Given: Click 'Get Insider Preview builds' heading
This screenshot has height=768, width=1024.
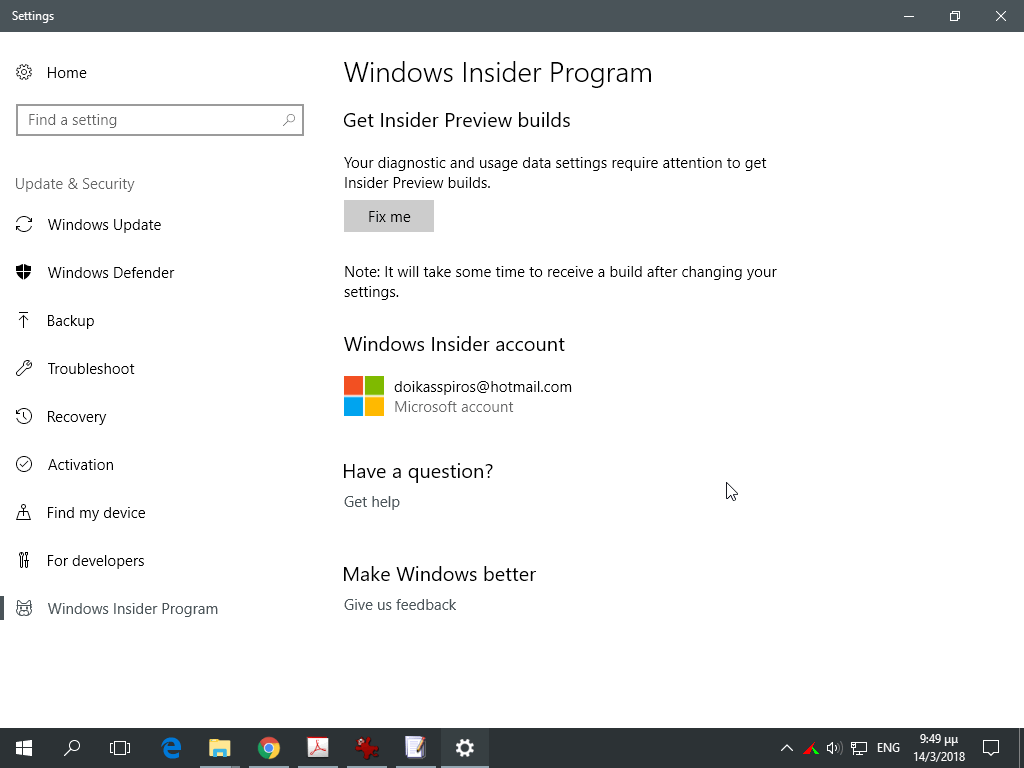Looking at the screenshot, I should (x=456, y=120).
